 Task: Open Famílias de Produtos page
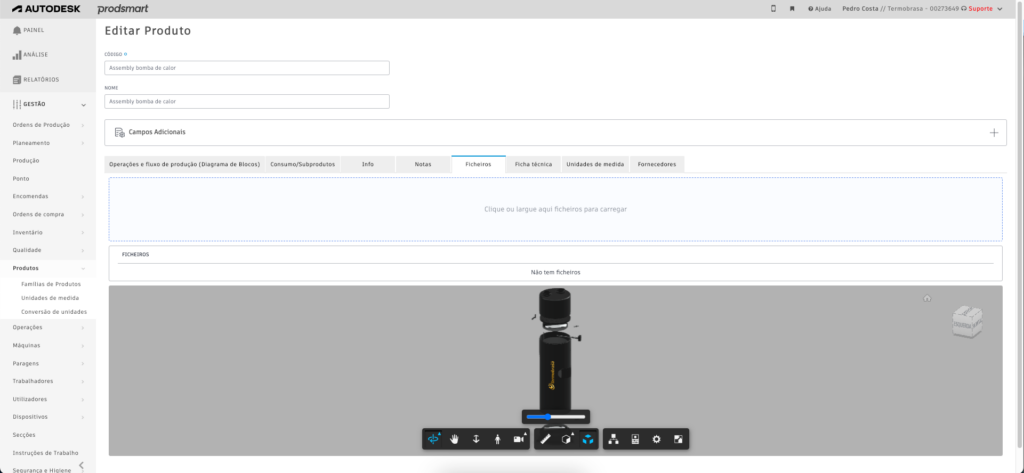pos(51,284)
